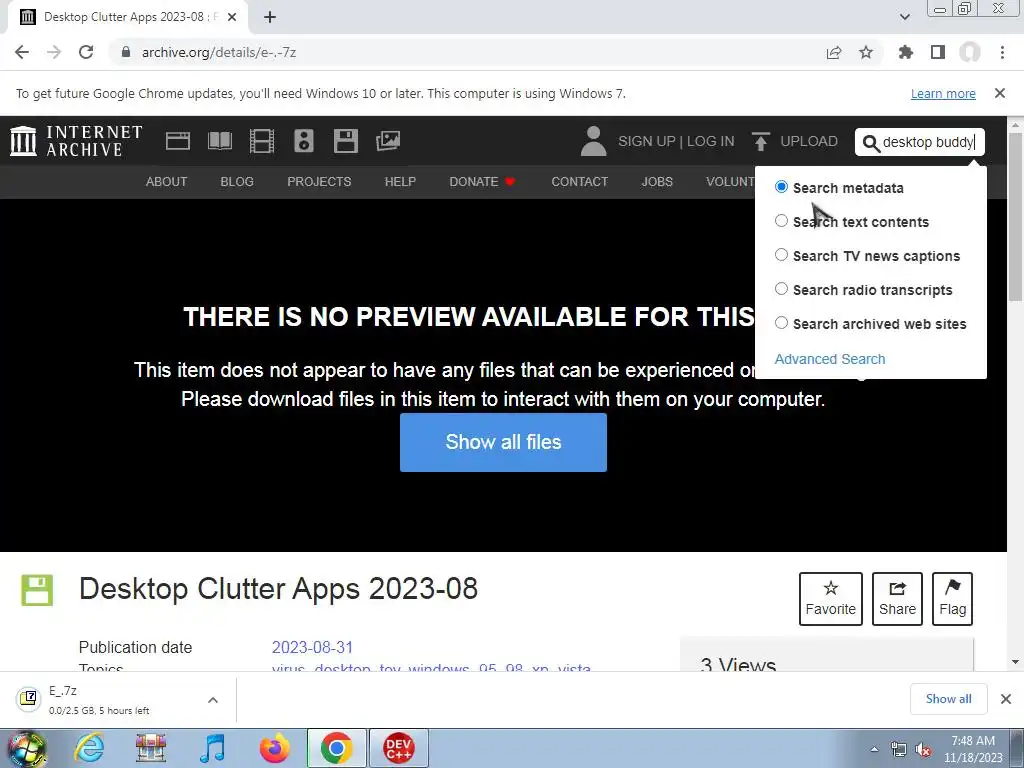Viewport: 1024px width, 768px height.
Task: Click LOG IN link
Action: click(711, 141)
